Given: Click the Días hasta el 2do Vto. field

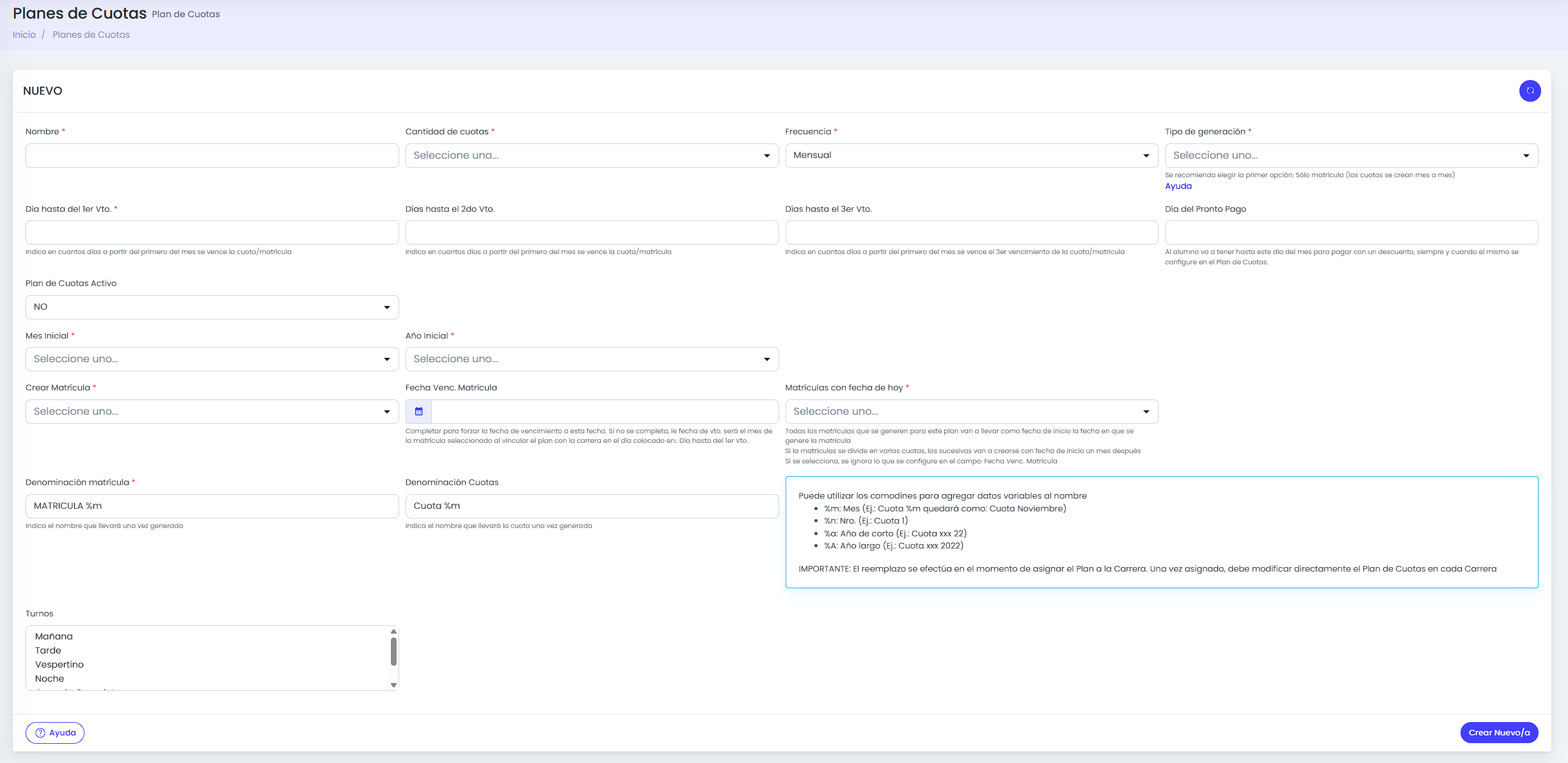Looking at the screenshot, I should (x=592, y=232).
